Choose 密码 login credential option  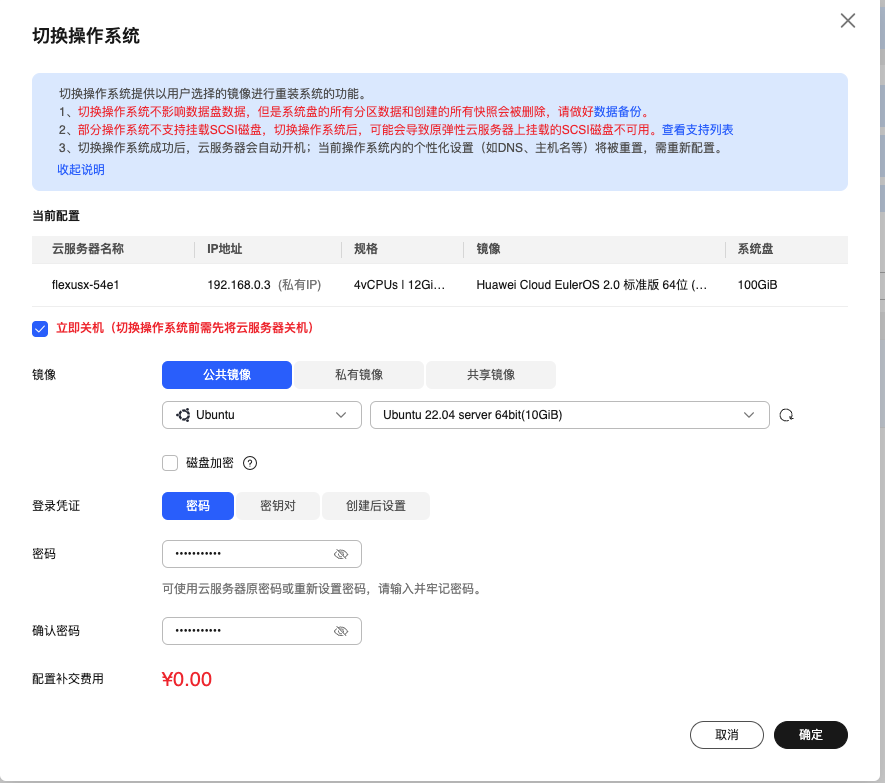pos(198,506)
